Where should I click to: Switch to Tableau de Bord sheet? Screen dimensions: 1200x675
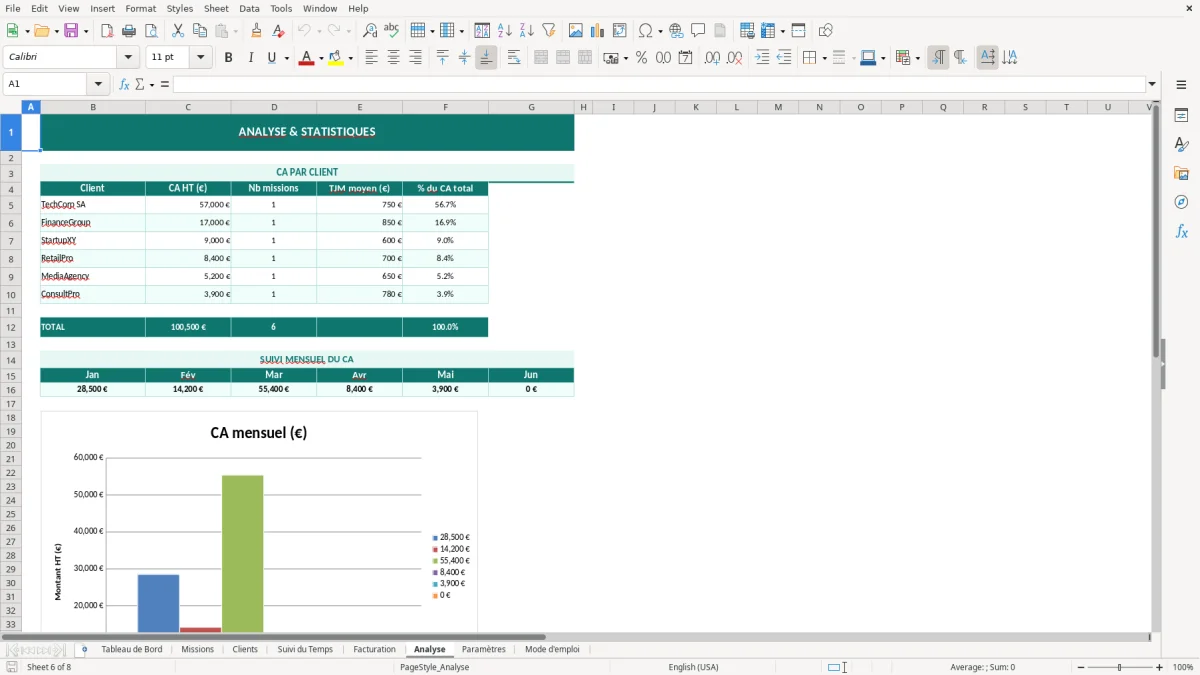click(131, 649)
